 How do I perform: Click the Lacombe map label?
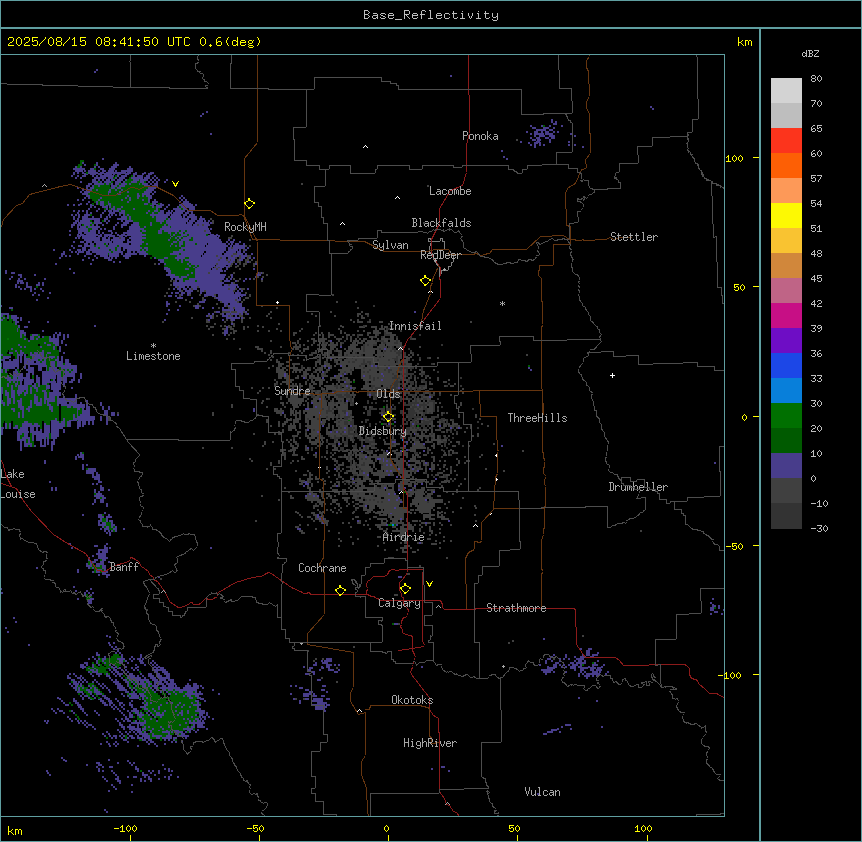click(450, 191)
